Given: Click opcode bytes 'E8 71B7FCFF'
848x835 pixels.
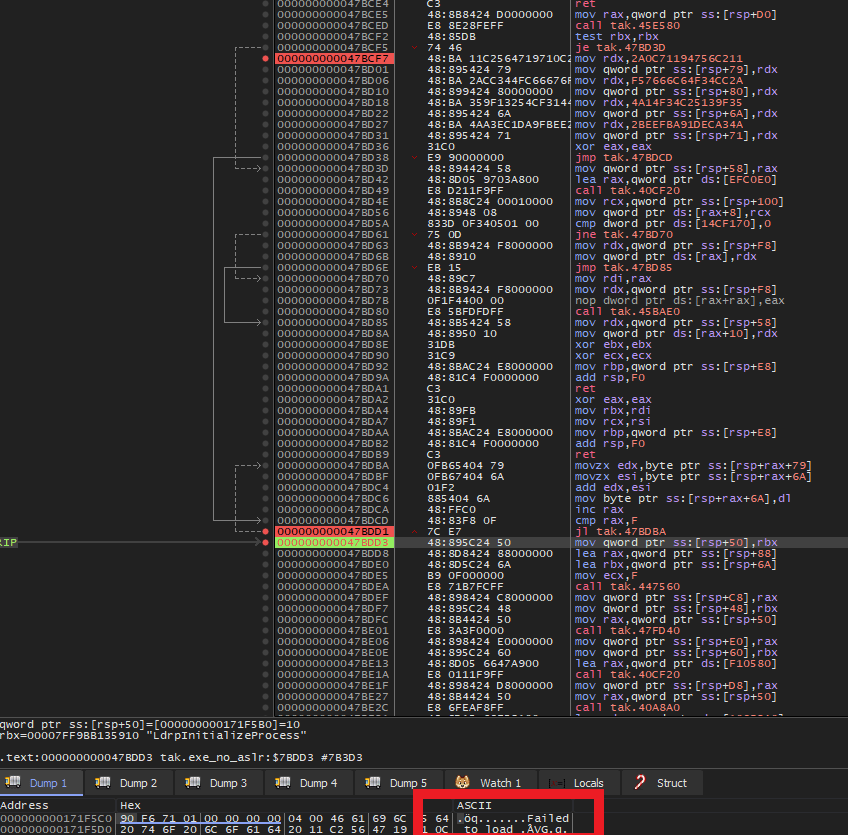Looking at the screenshot, I should (x=465, y=587).
